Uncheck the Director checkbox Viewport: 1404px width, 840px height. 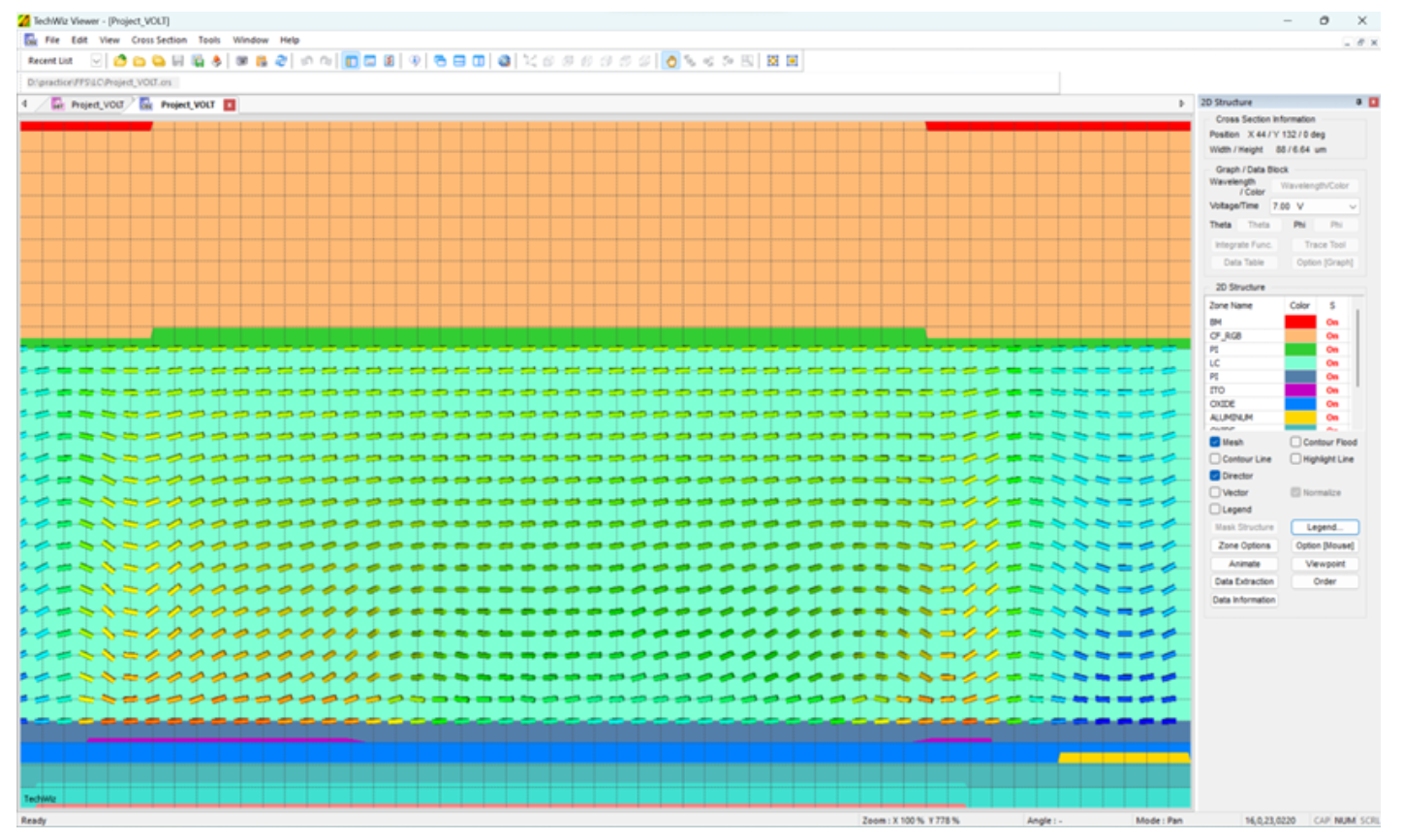(x=1214, y=476)
